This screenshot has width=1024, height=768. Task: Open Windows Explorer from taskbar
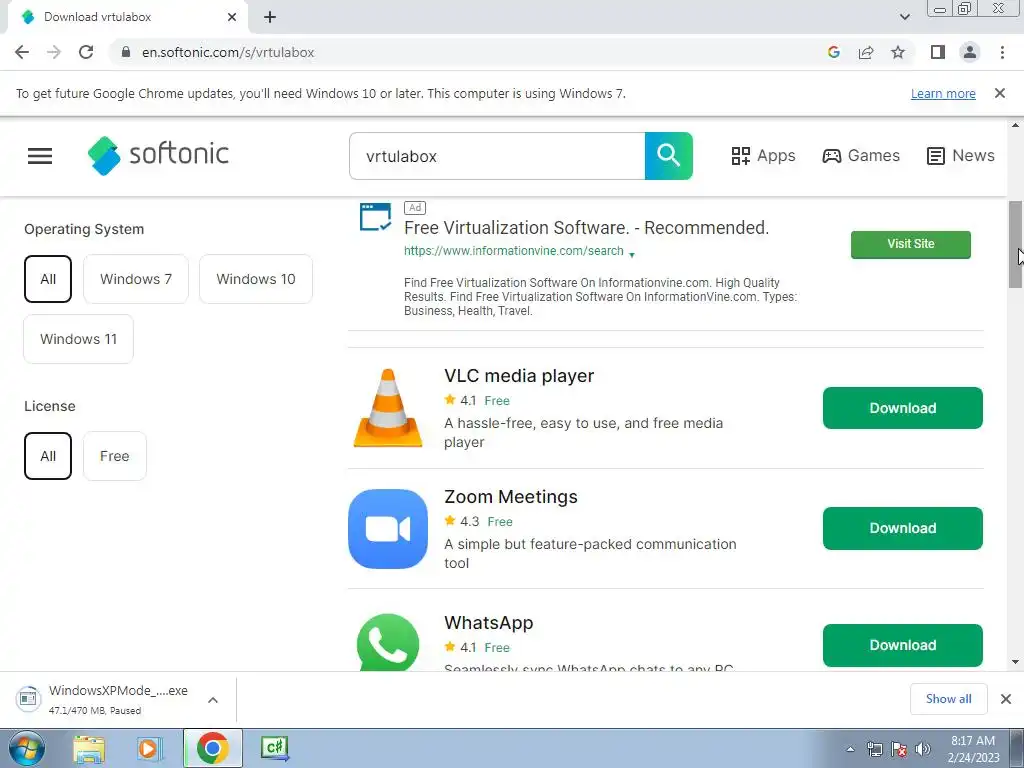pos(89,749)
